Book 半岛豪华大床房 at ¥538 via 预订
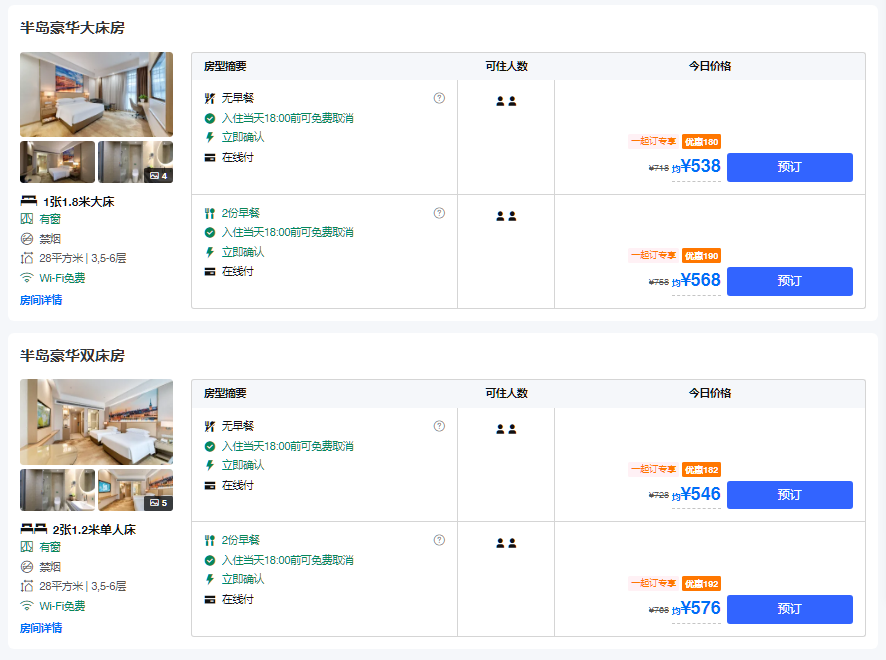Viewport: 886px width, 660px height. point(789,167)
